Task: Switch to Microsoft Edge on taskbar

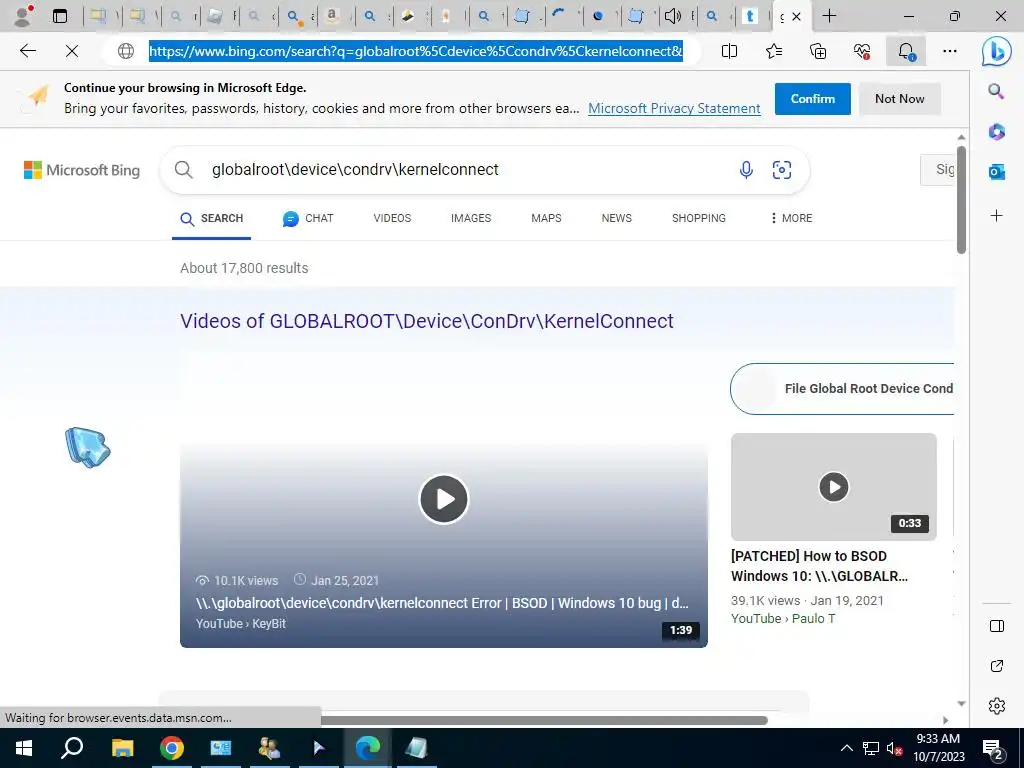Action: (x=368, y=748)
